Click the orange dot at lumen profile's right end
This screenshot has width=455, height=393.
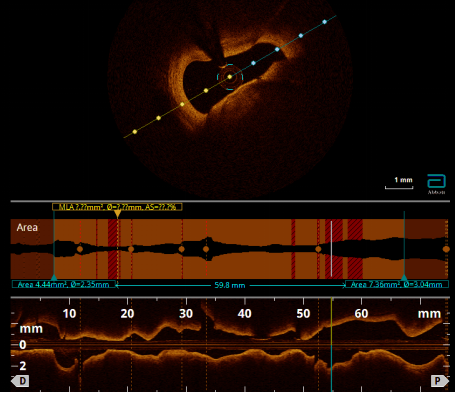tap(446, 249)
